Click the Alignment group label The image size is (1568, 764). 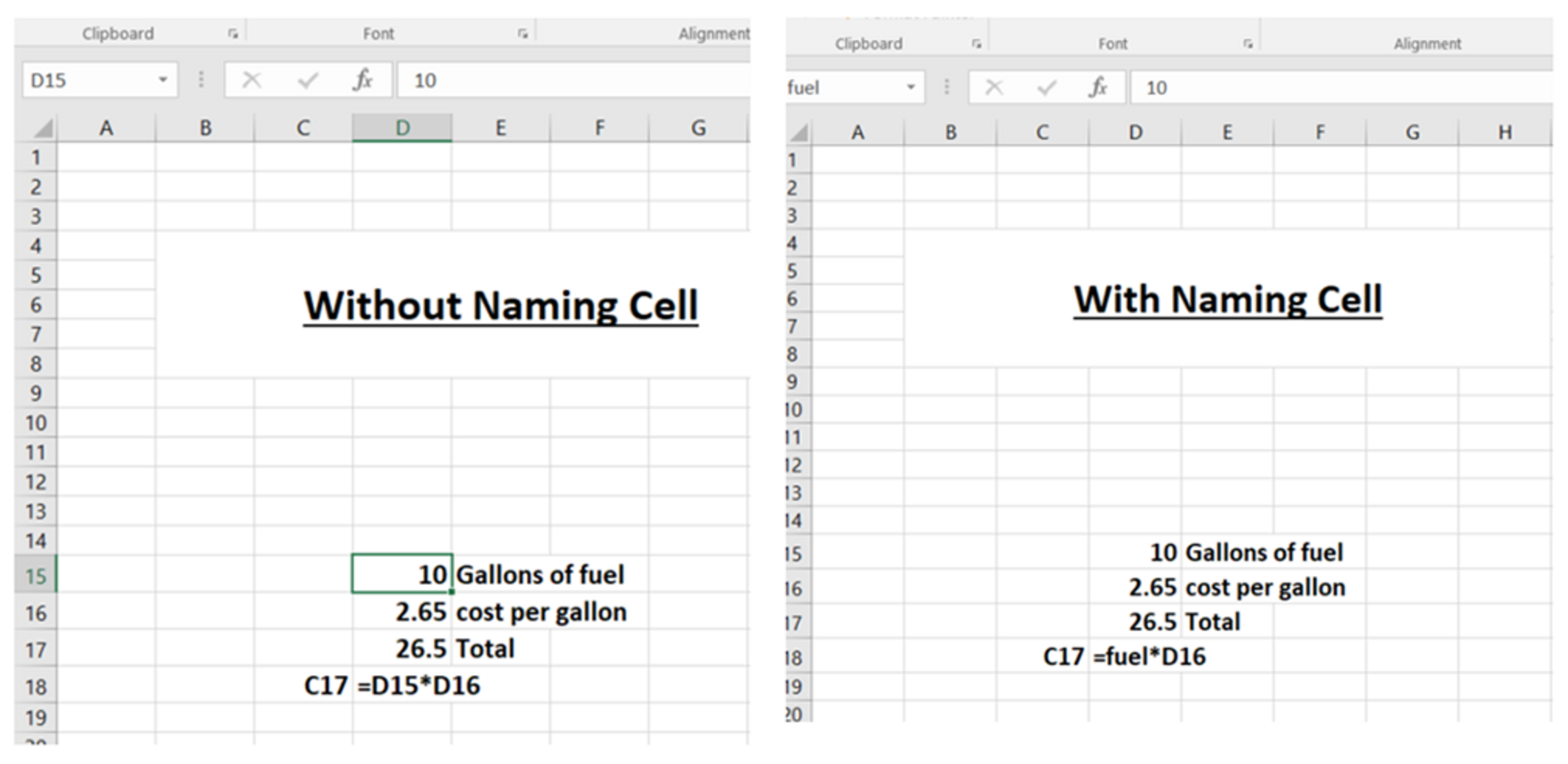(x=715, y=33)
